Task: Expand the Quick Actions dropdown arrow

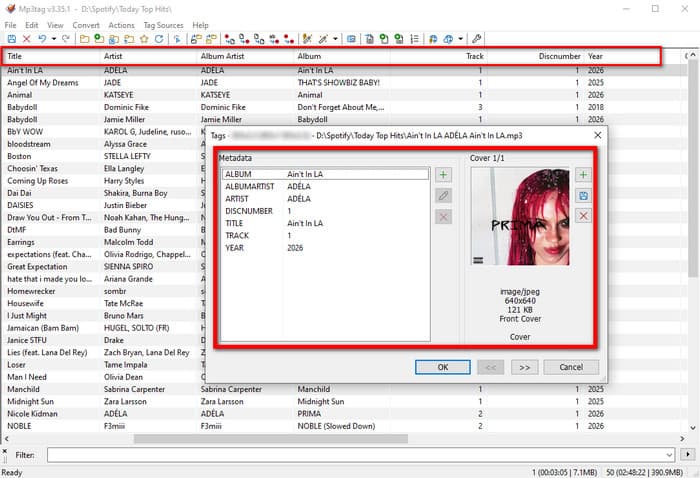Action: point(335,39)
